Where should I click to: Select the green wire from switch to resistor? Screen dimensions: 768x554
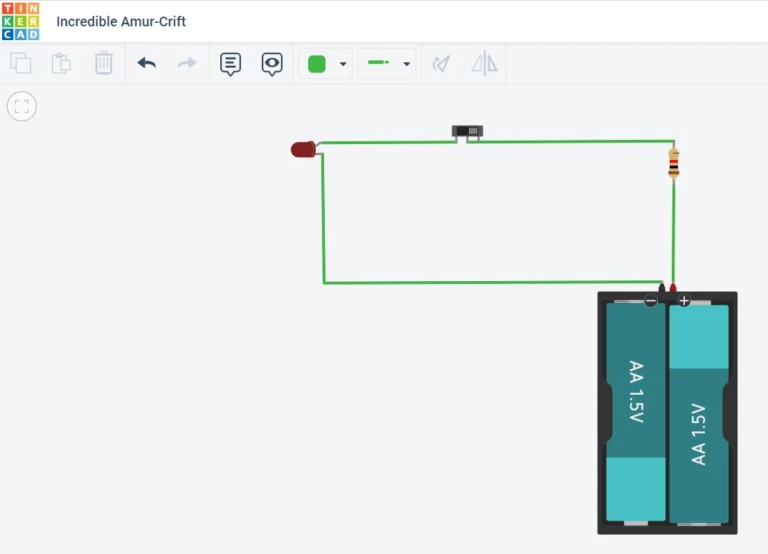pyautogui.click(x=571, y=142)
